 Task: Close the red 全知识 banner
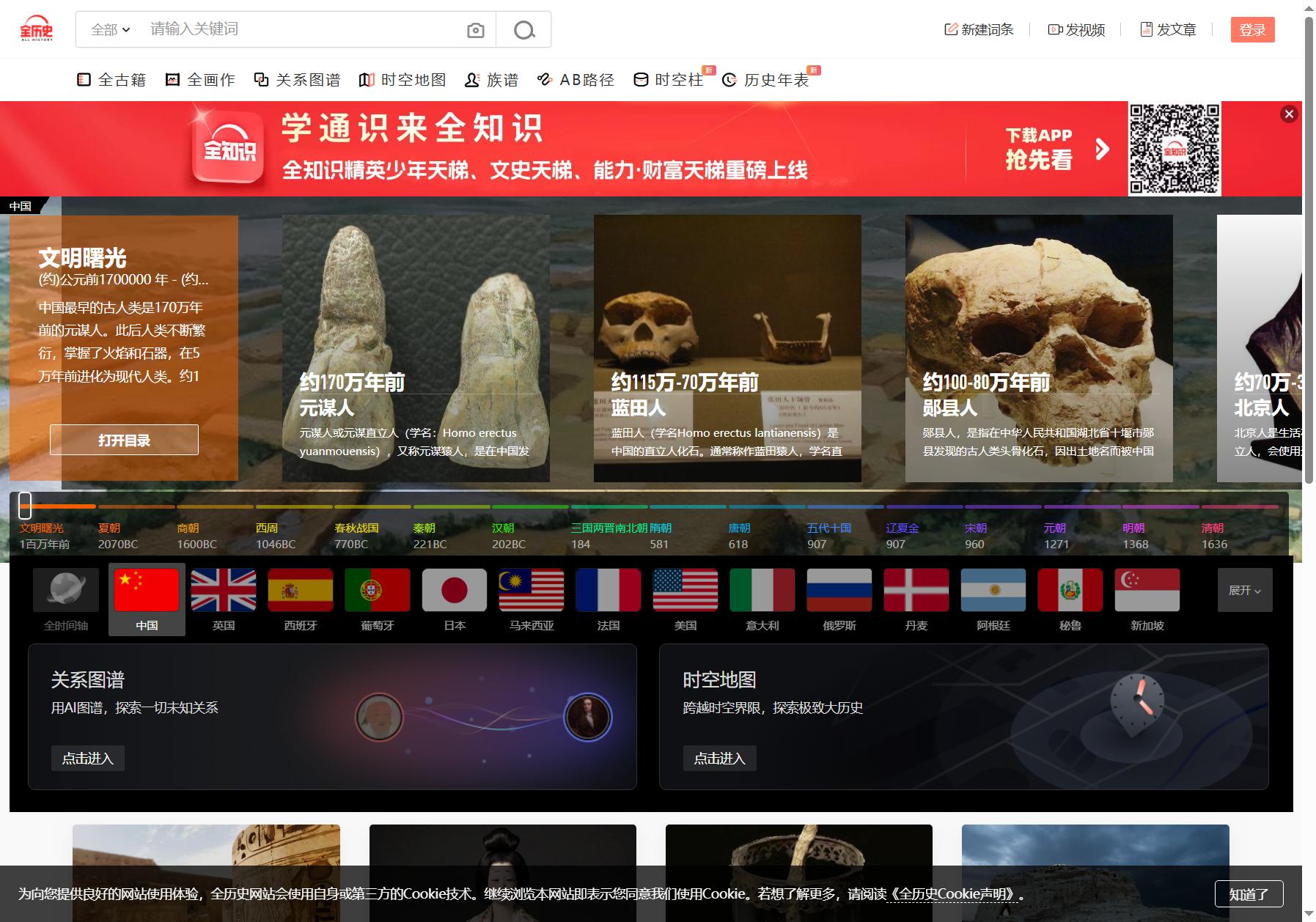(x=1289, y=114)
